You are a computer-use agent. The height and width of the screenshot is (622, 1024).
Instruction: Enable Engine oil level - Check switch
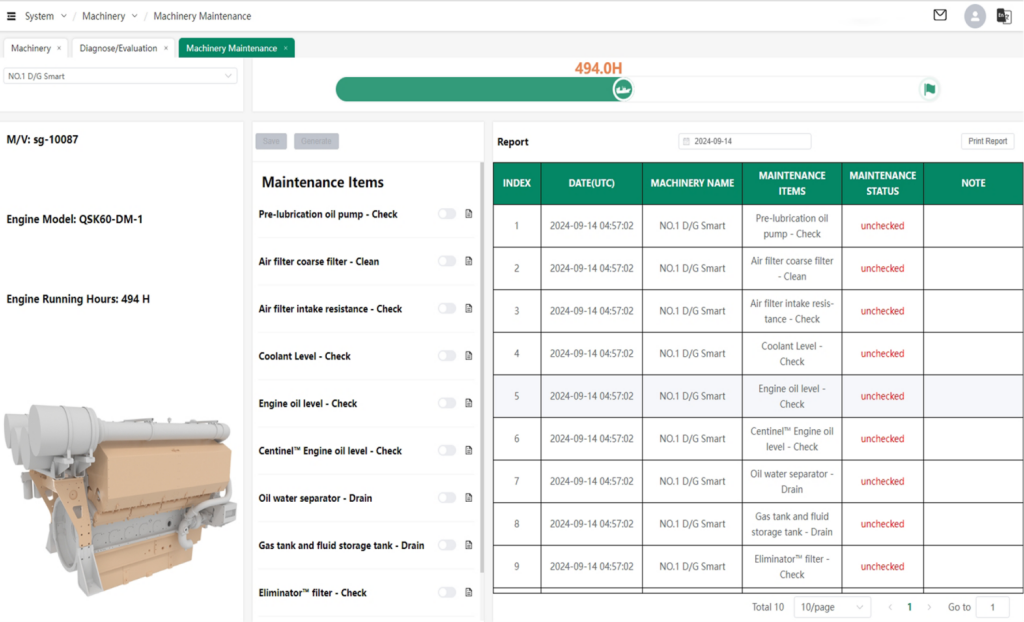tap(446, 403)
